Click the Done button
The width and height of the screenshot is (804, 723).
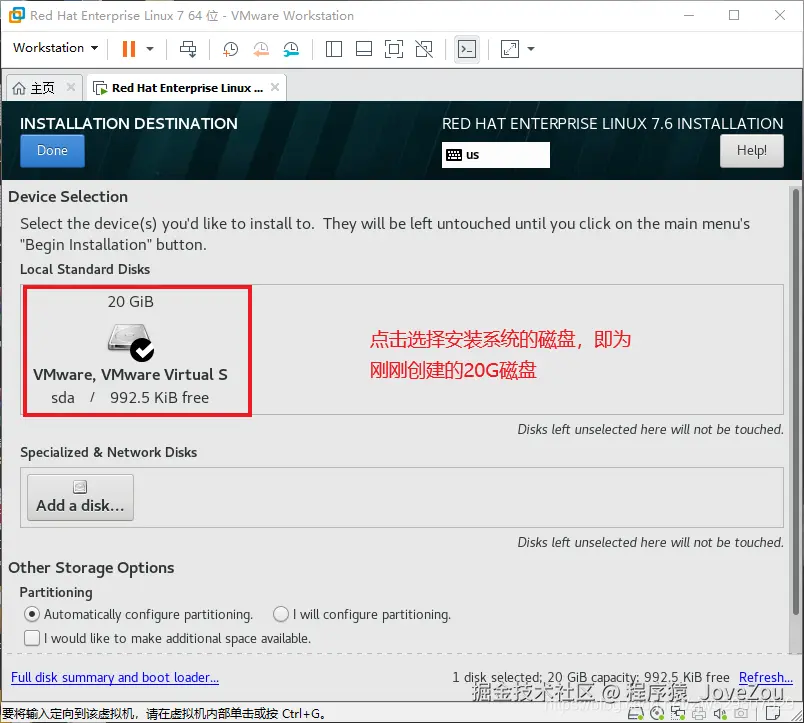click(x=52, y=151)
